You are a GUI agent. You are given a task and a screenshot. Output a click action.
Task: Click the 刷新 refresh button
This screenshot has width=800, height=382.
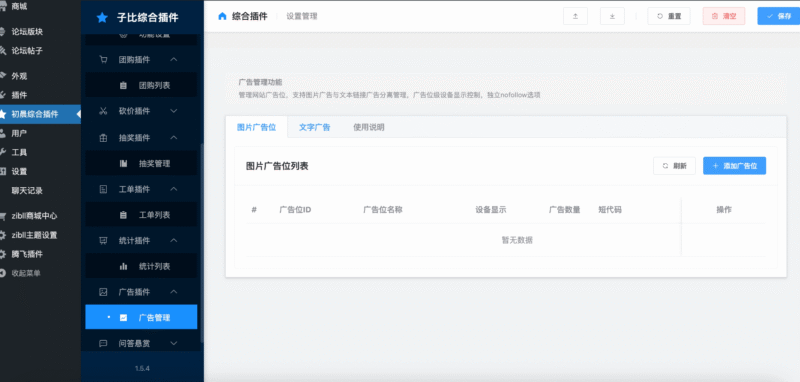pos(674,166)
